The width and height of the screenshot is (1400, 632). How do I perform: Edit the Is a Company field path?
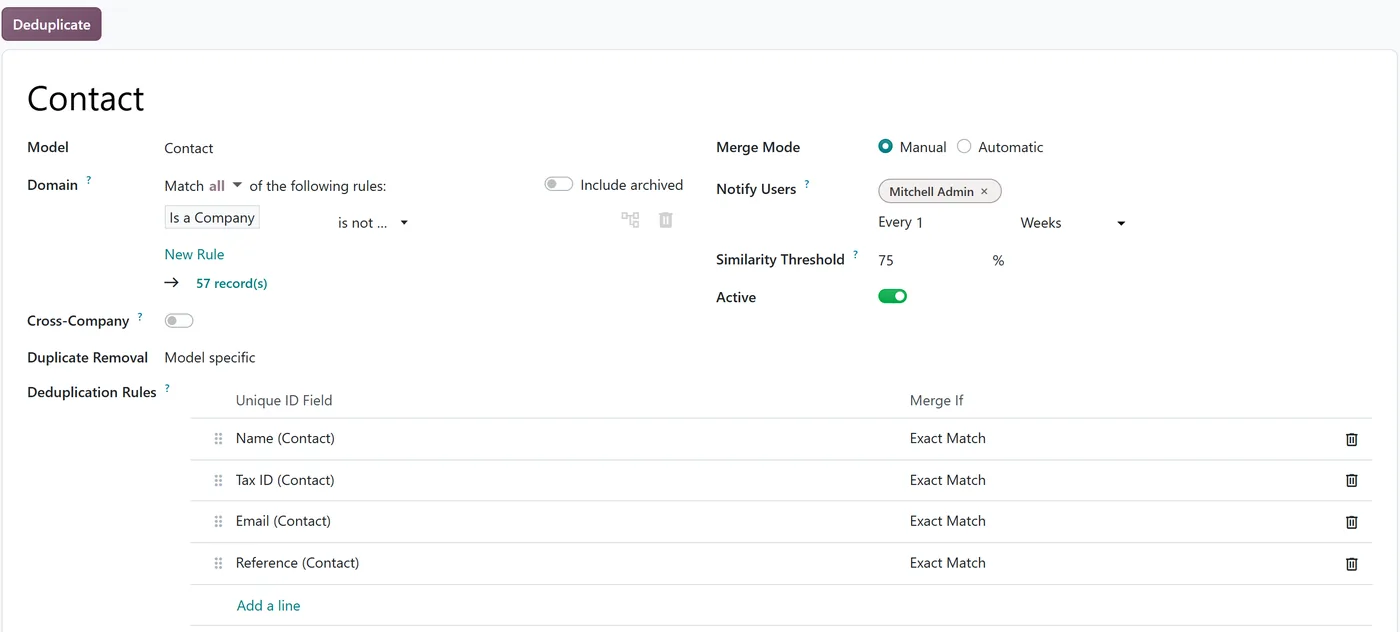(x=212, y=218)
